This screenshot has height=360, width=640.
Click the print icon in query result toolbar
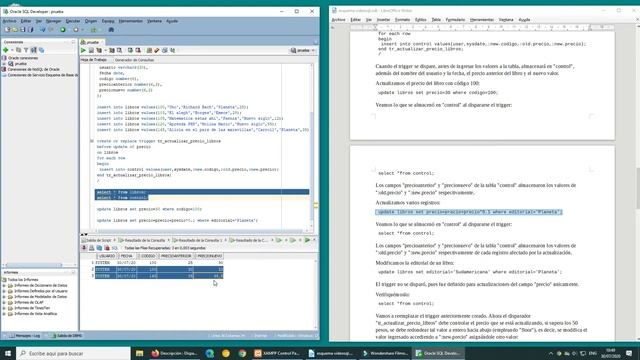point(91,248)
